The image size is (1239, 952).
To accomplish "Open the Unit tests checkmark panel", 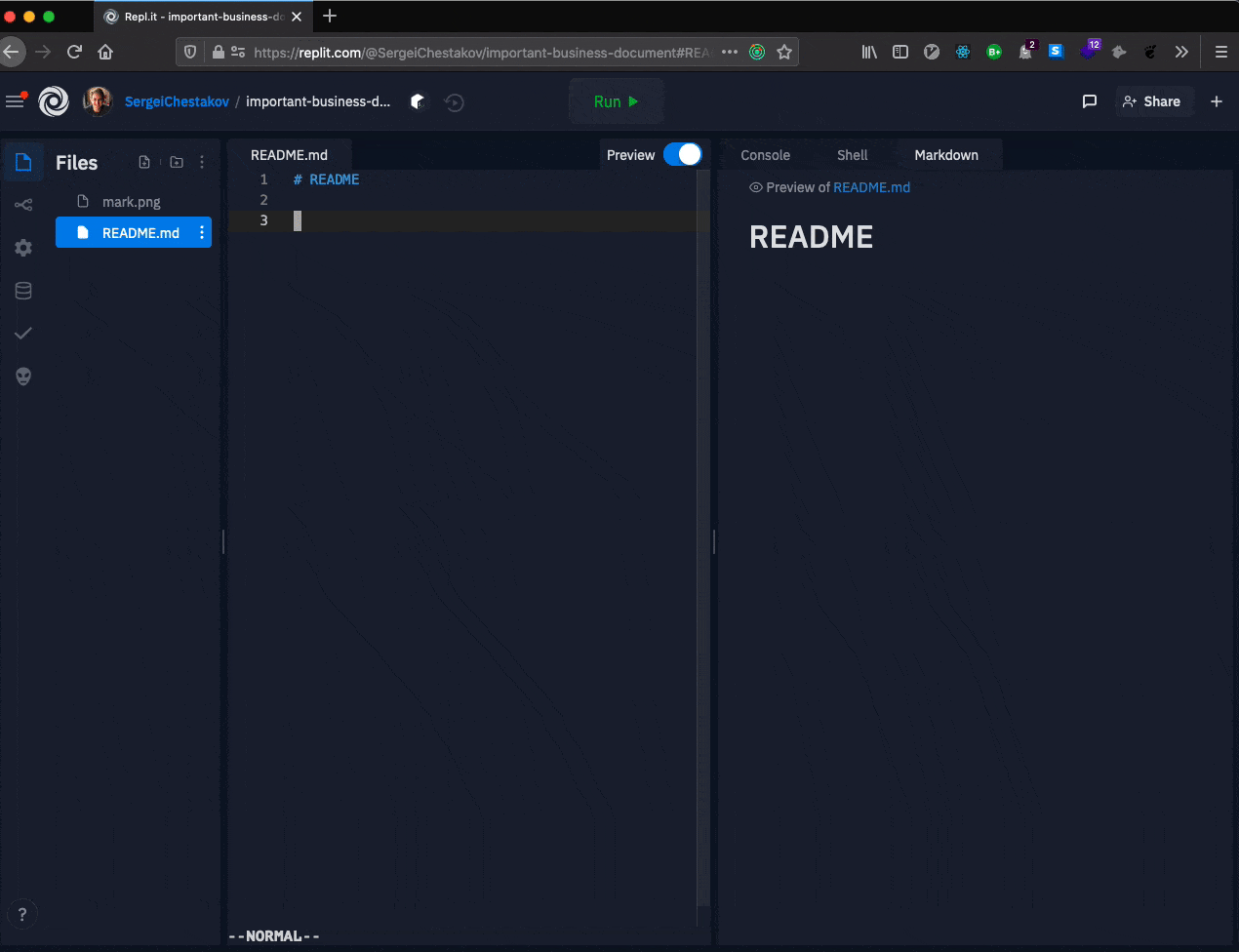I will (23, 334).
